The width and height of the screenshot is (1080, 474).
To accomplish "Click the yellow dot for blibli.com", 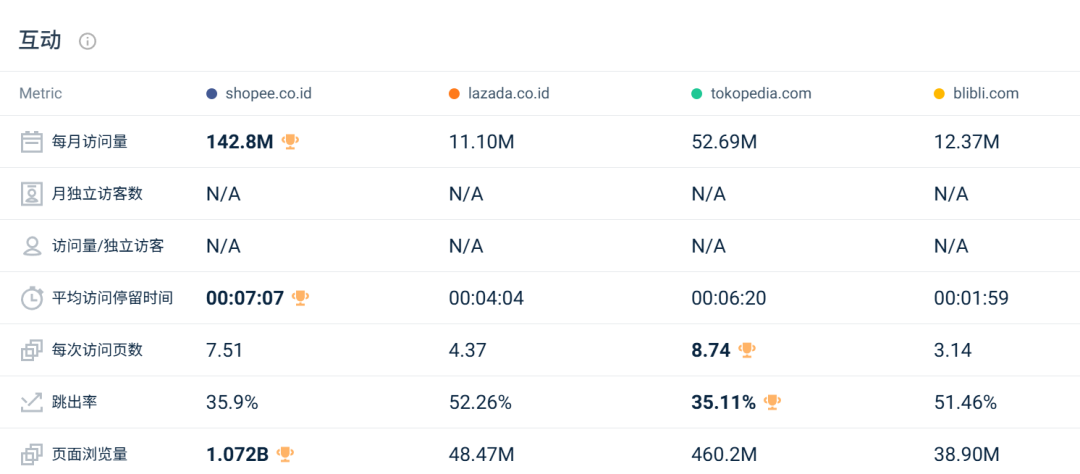I will click(939, 94).
